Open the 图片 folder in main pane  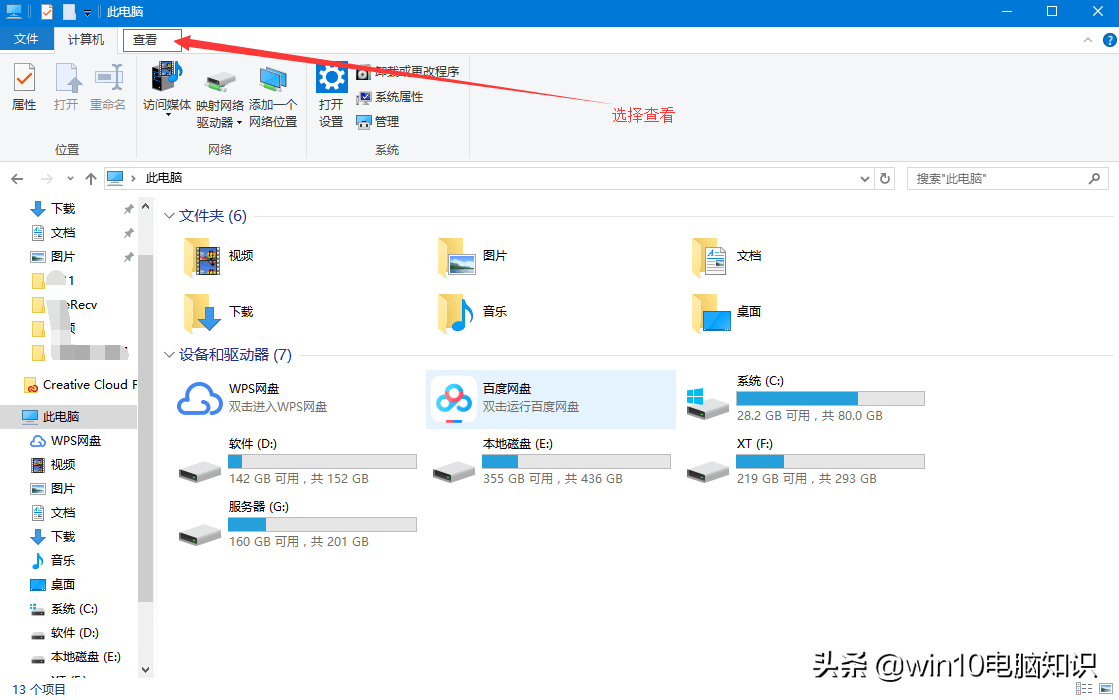pos(472,256)
